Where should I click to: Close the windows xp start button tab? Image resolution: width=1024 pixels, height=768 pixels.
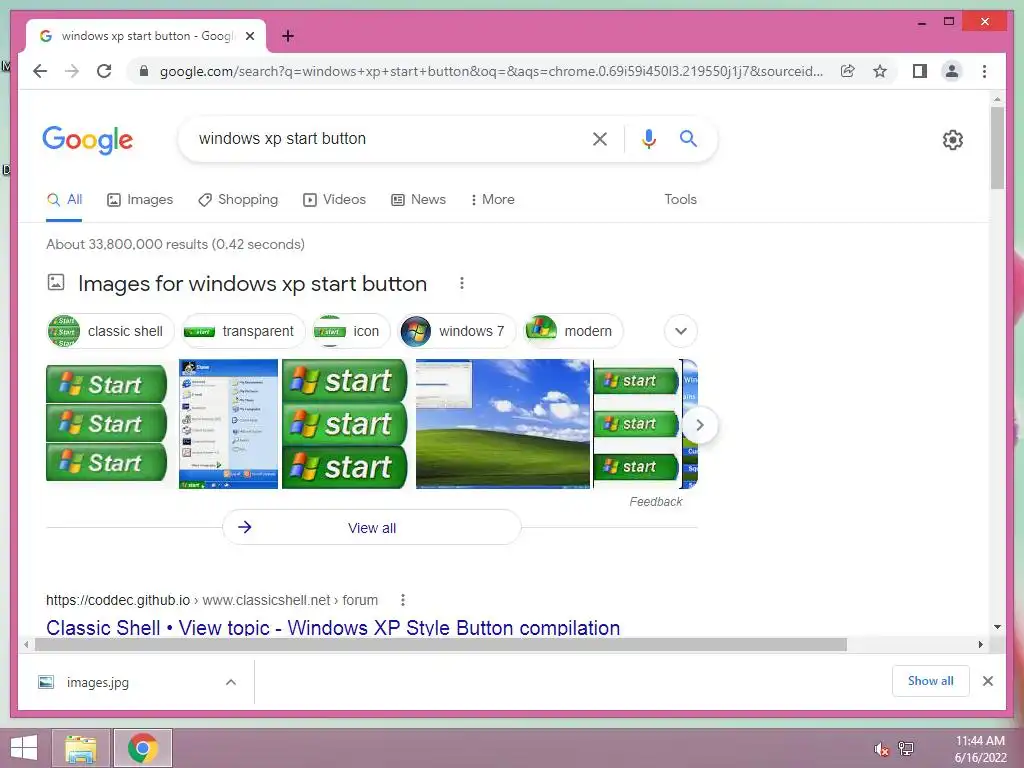pyautogui.click(x=249, y=36)
